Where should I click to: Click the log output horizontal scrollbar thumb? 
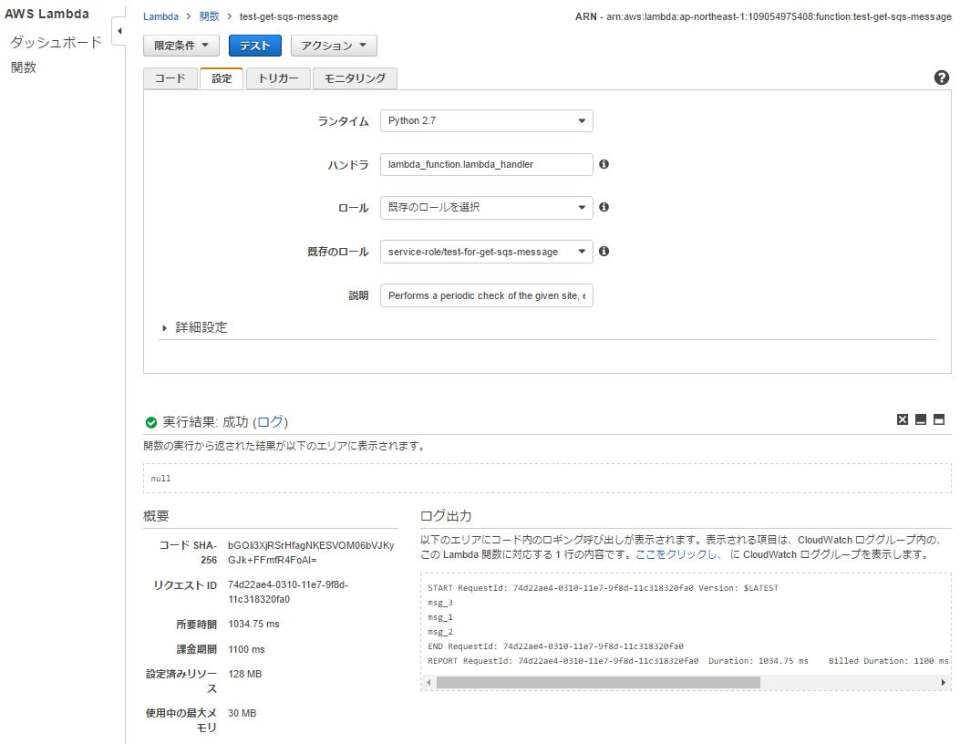pos(598,682)
